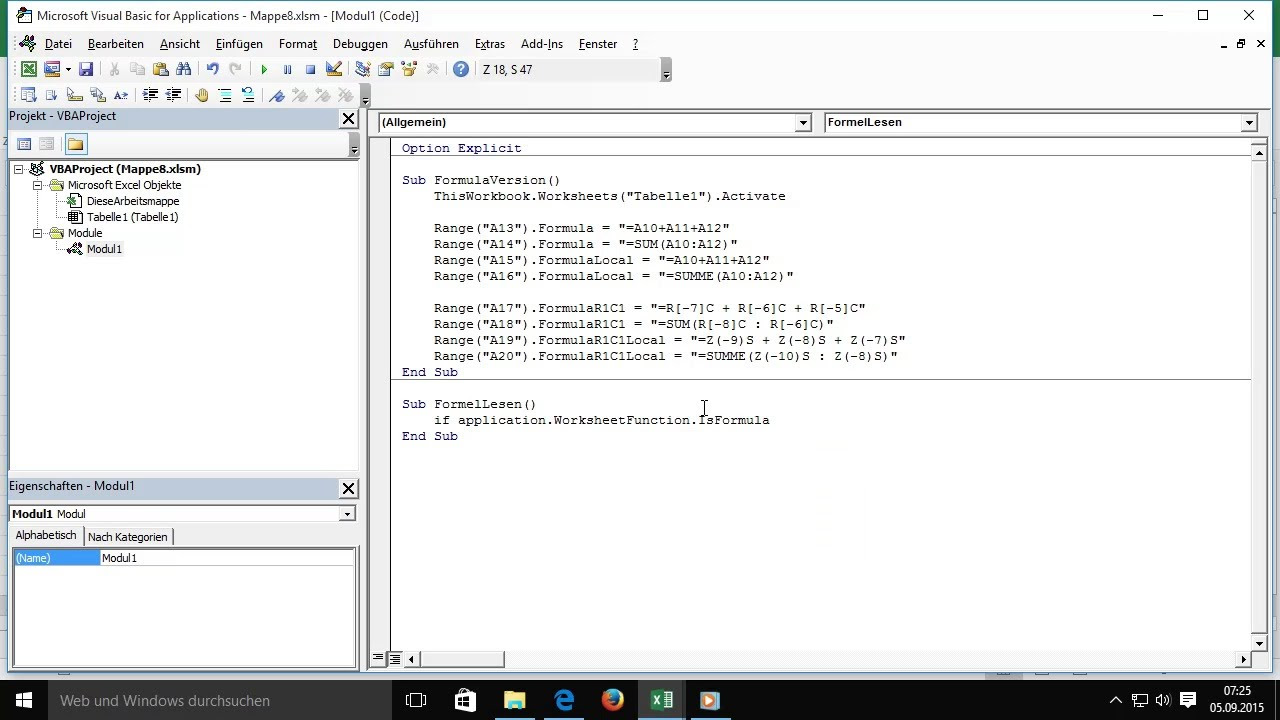Indent the selected code
Image resolution: width=1280 pixels, height=720 pixels.
(150, 95)
